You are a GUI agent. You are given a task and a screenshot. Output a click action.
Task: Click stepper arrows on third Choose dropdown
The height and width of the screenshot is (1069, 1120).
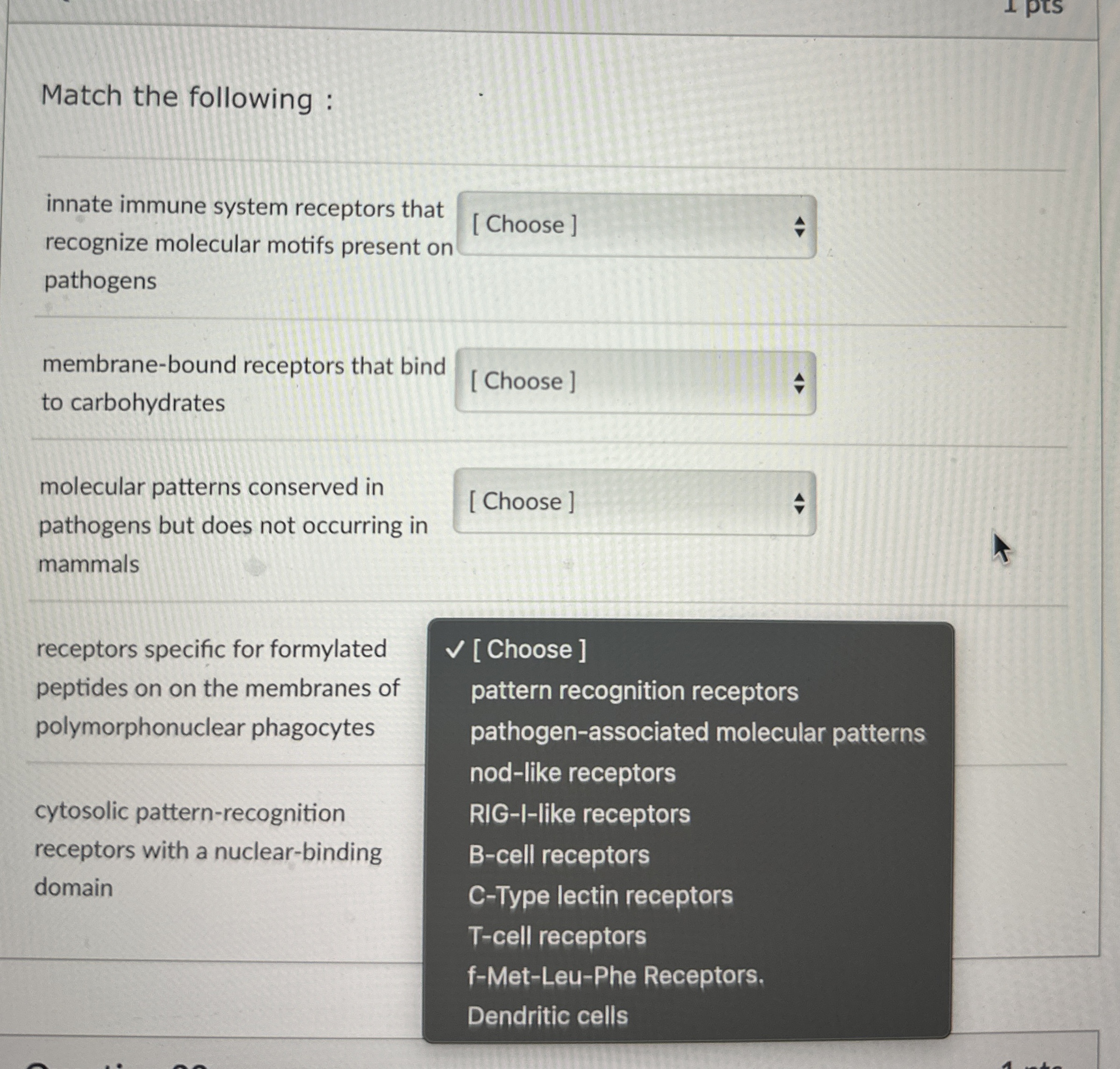click(799, 503)
